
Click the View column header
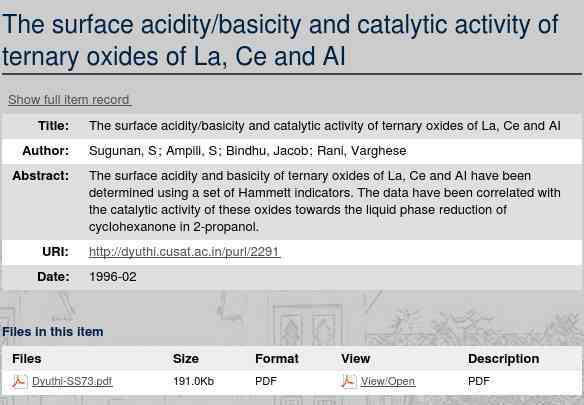click(x=355, y=358)
